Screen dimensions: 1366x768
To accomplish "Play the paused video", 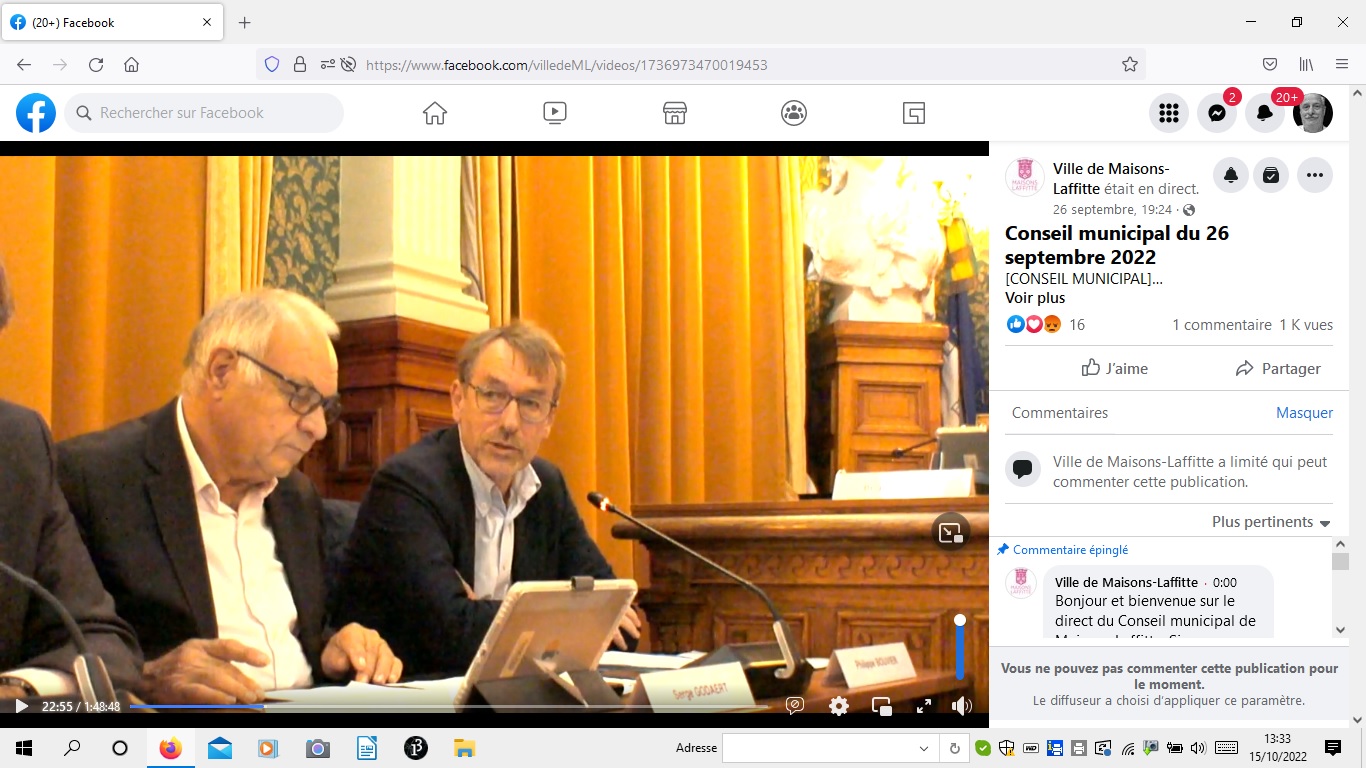I will (21, 706).
